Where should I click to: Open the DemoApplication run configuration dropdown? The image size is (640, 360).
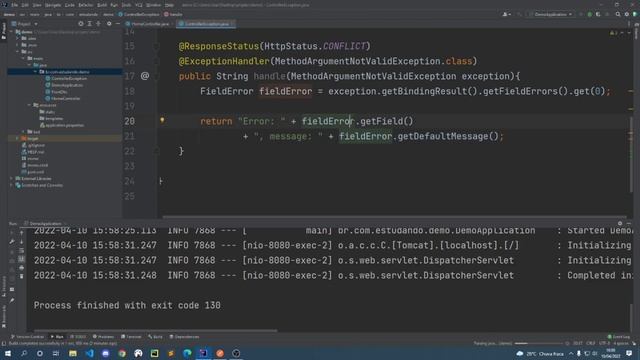551,15
